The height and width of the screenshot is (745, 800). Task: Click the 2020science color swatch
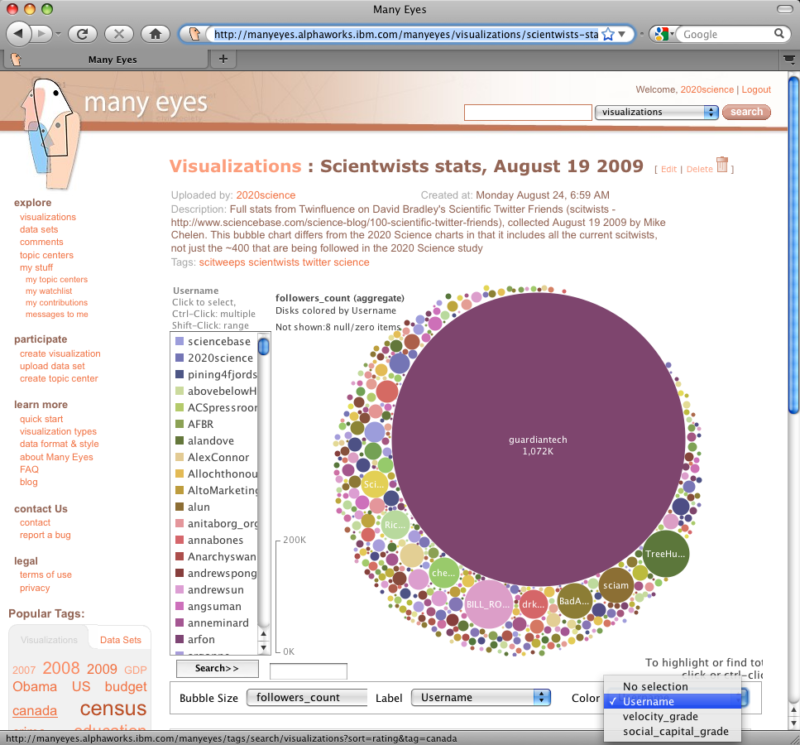pyautogui.click(x=179, y=358)
